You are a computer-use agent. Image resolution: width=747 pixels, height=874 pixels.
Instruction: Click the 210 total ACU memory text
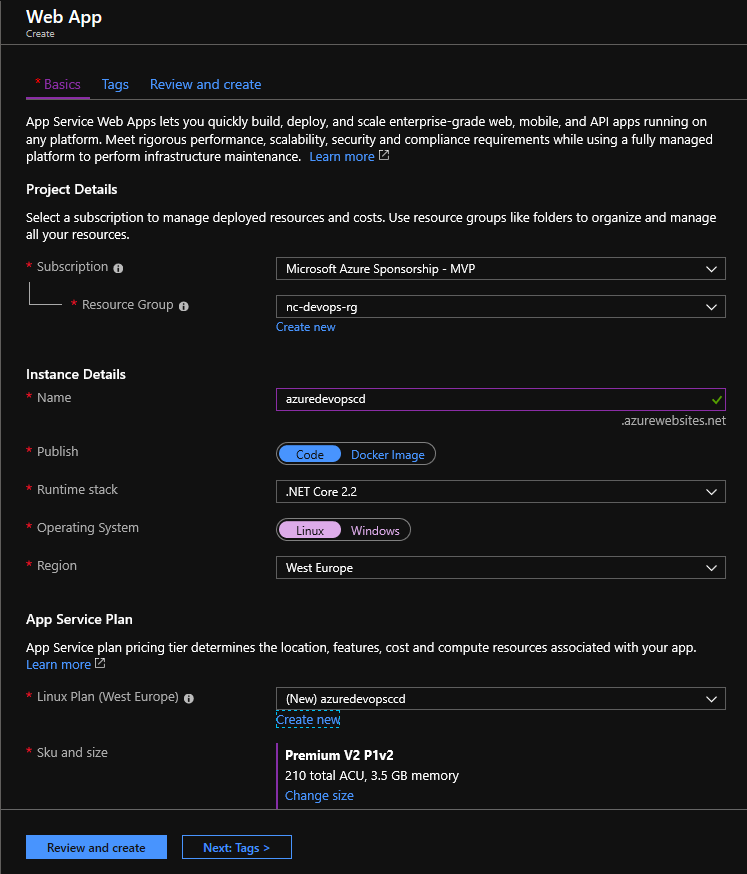[372, 775]
